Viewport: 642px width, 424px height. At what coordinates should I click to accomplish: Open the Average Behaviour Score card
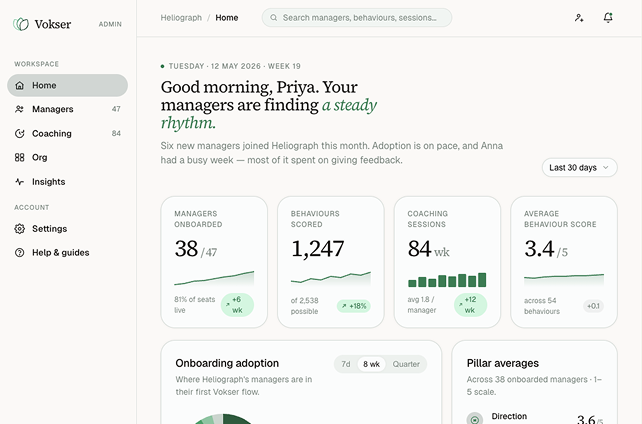tap(564, 262)
